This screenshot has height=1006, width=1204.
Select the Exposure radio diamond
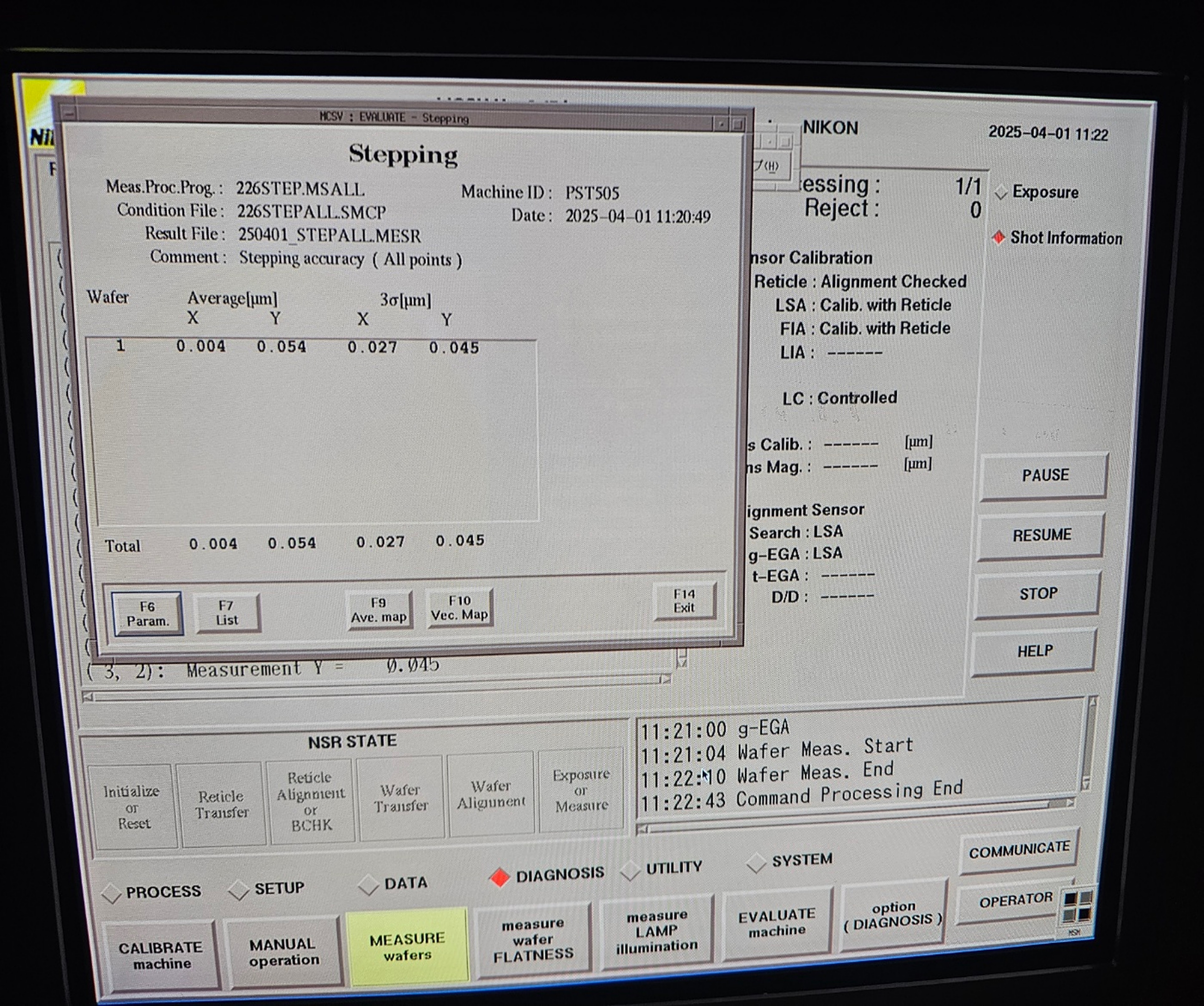coord(1001,192)
